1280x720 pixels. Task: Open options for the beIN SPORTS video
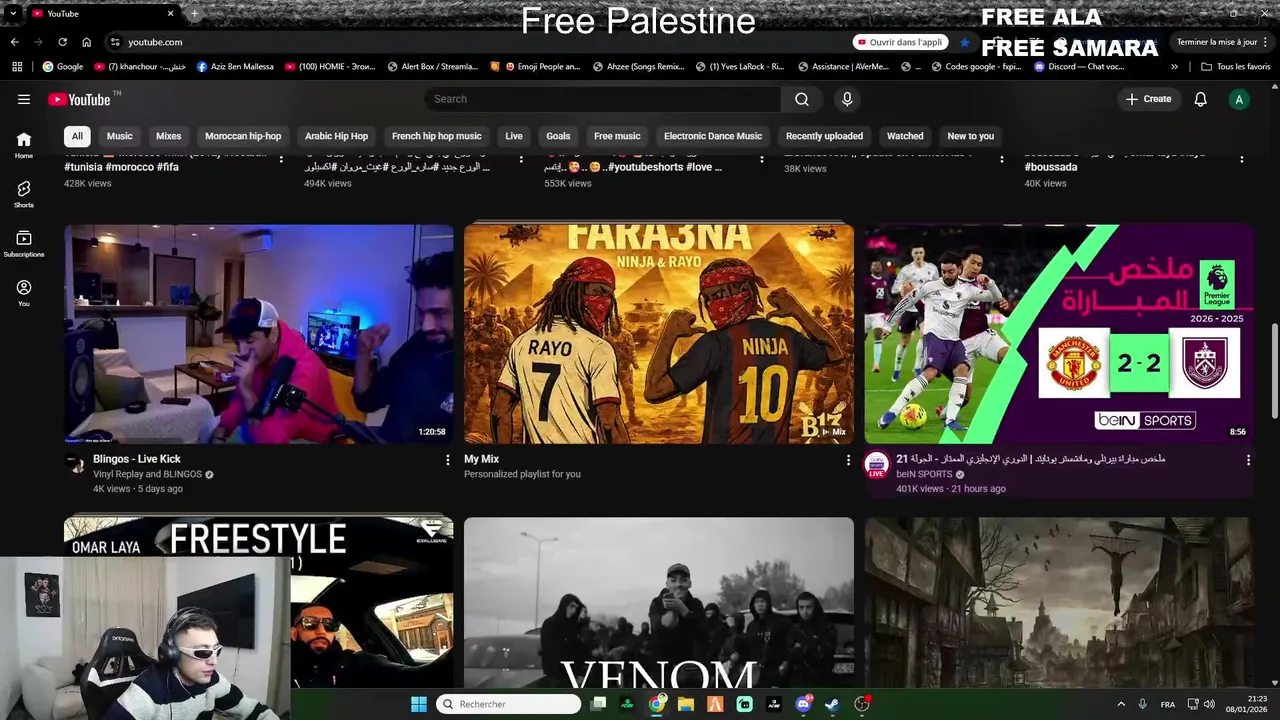pyautogui.click(x=1248, y=459)
